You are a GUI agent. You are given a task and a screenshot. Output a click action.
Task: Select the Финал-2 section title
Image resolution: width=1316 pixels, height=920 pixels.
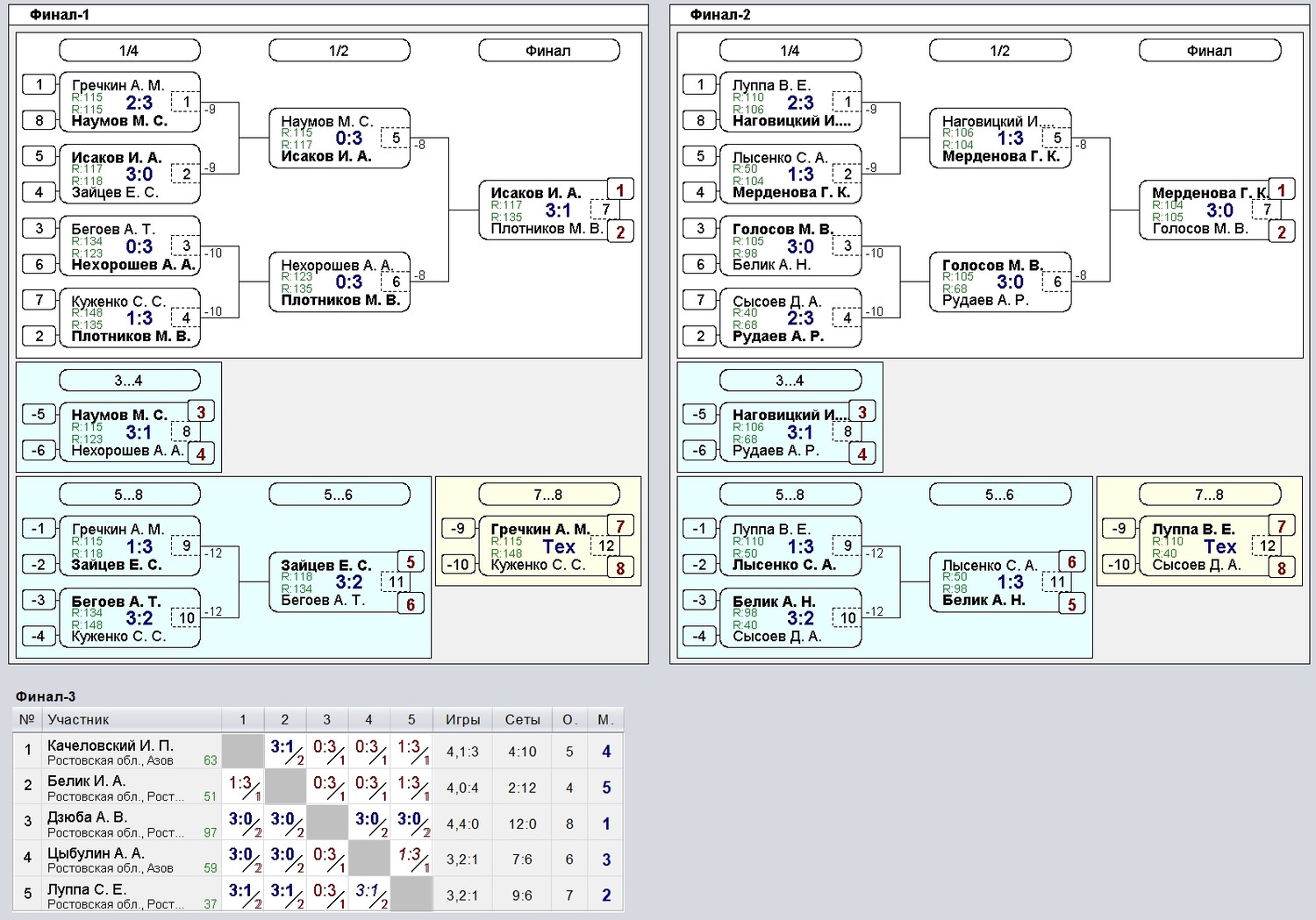click(x=720, y=15)
